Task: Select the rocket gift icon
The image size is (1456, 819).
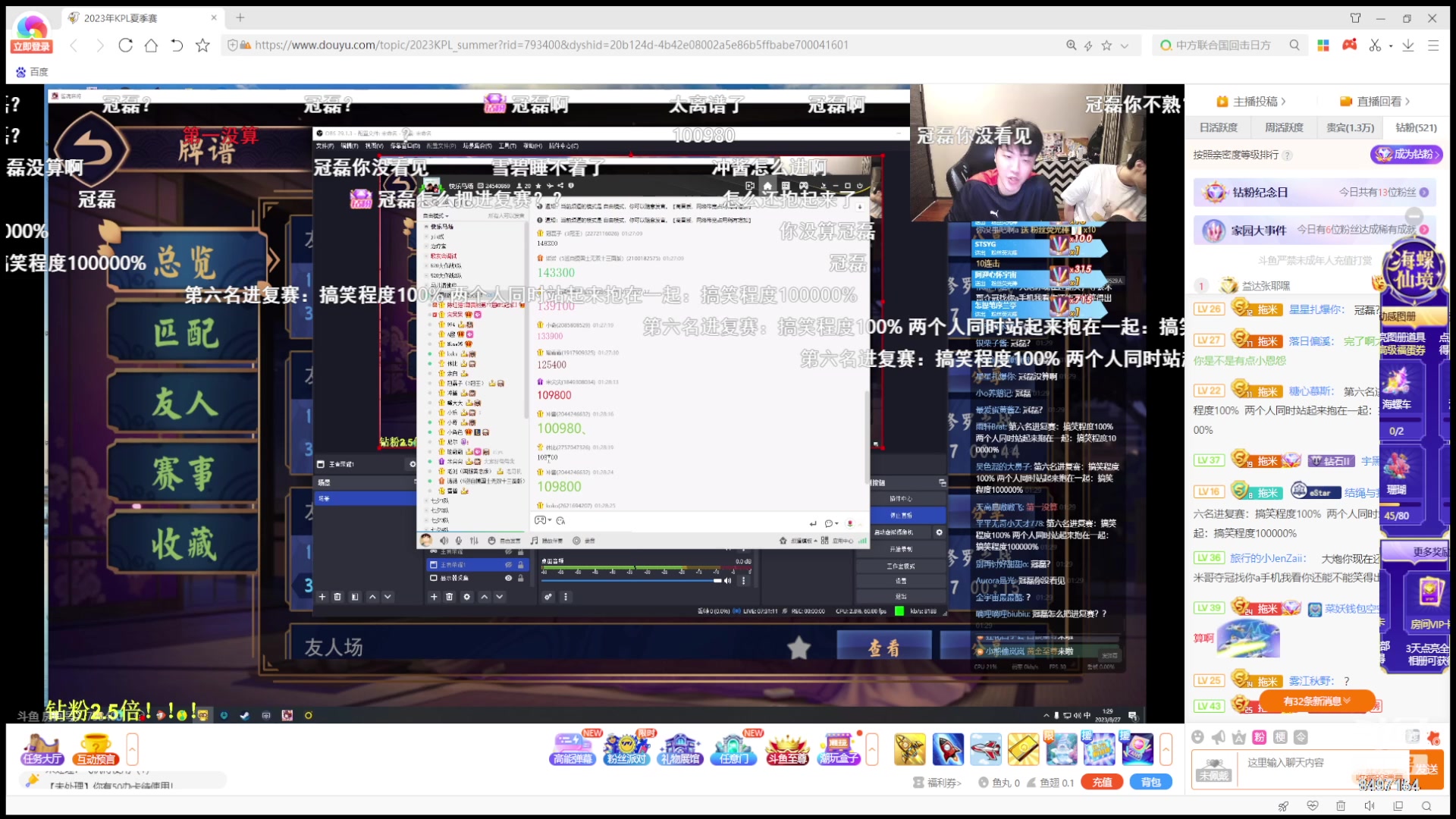Action: pos(947,749)
